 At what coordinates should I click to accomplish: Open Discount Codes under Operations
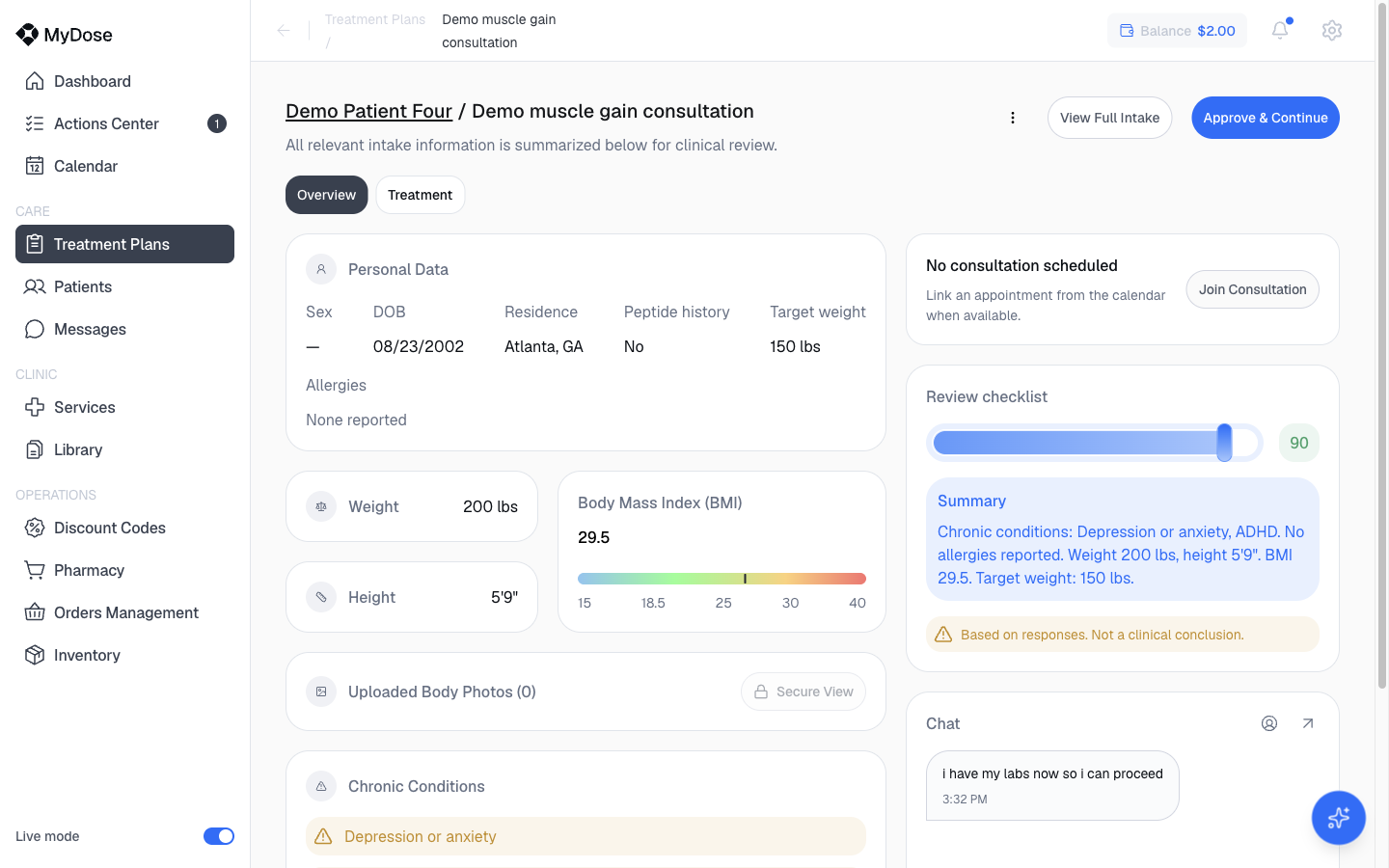tap(124, 528)
